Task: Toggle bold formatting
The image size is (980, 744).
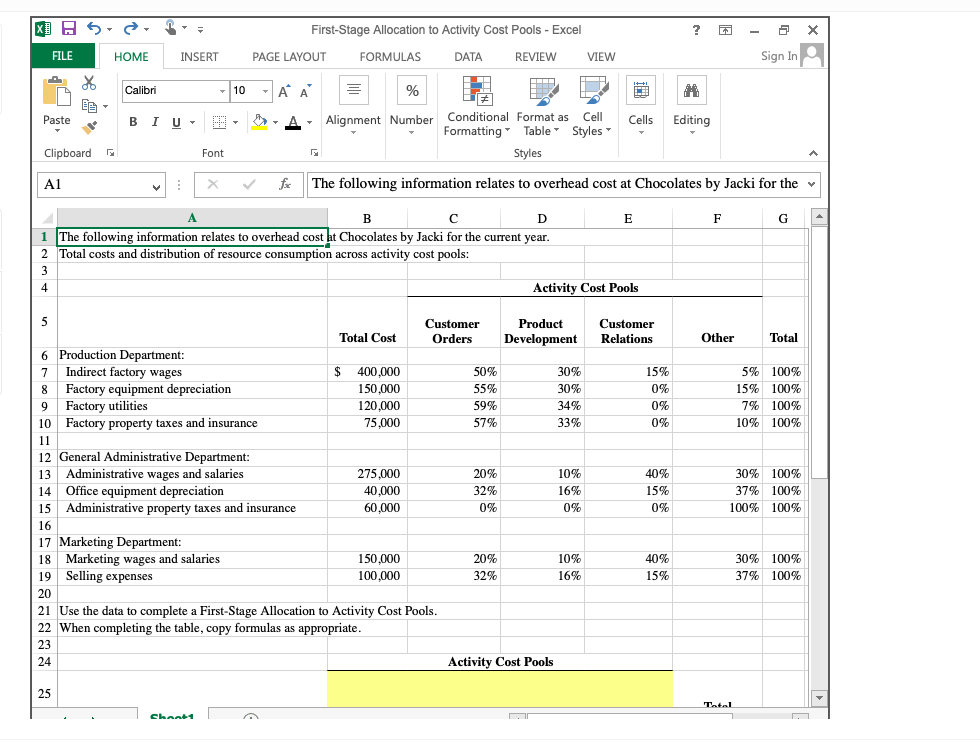Action: pyautogui.click(x=132, y=121)
